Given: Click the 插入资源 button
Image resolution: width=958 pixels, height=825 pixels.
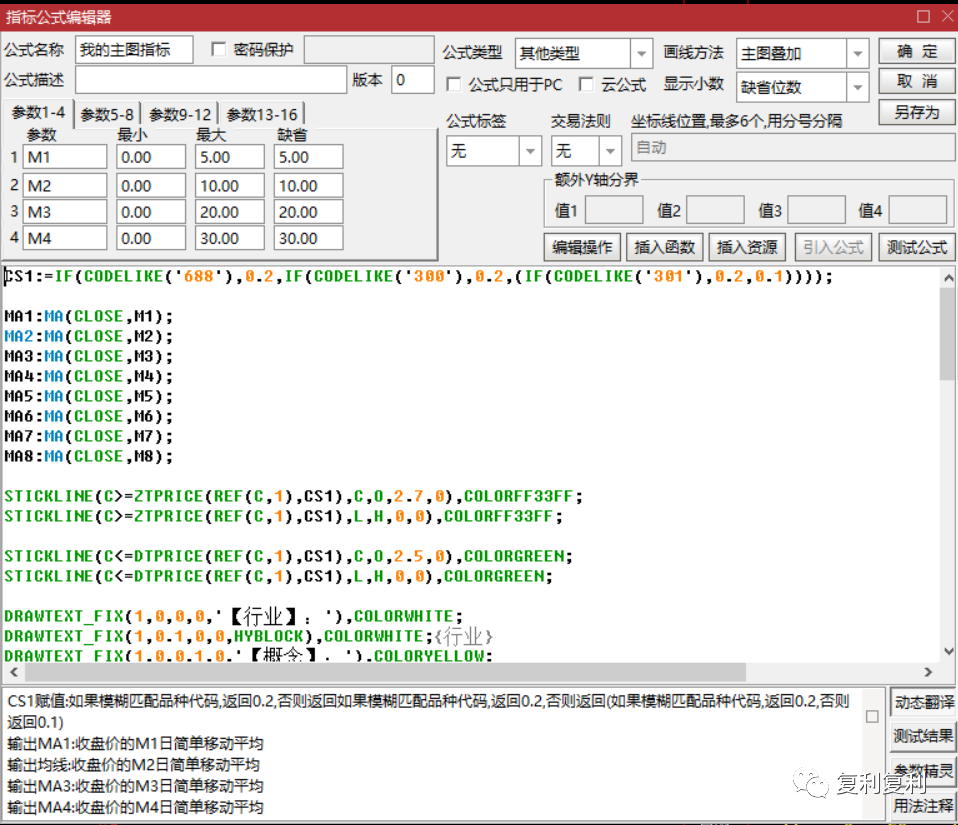Looking at the screenshot, I should tap(747, 247).
